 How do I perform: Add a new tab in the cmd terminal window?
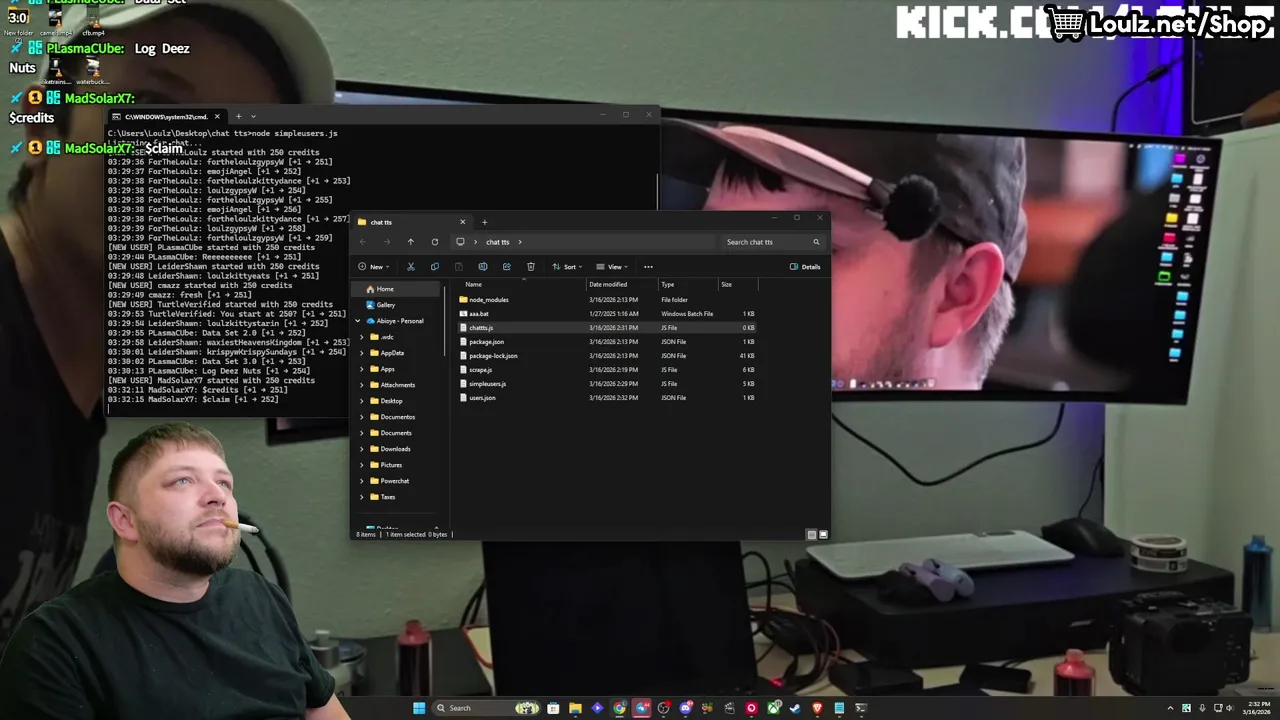tap(238, 116)
